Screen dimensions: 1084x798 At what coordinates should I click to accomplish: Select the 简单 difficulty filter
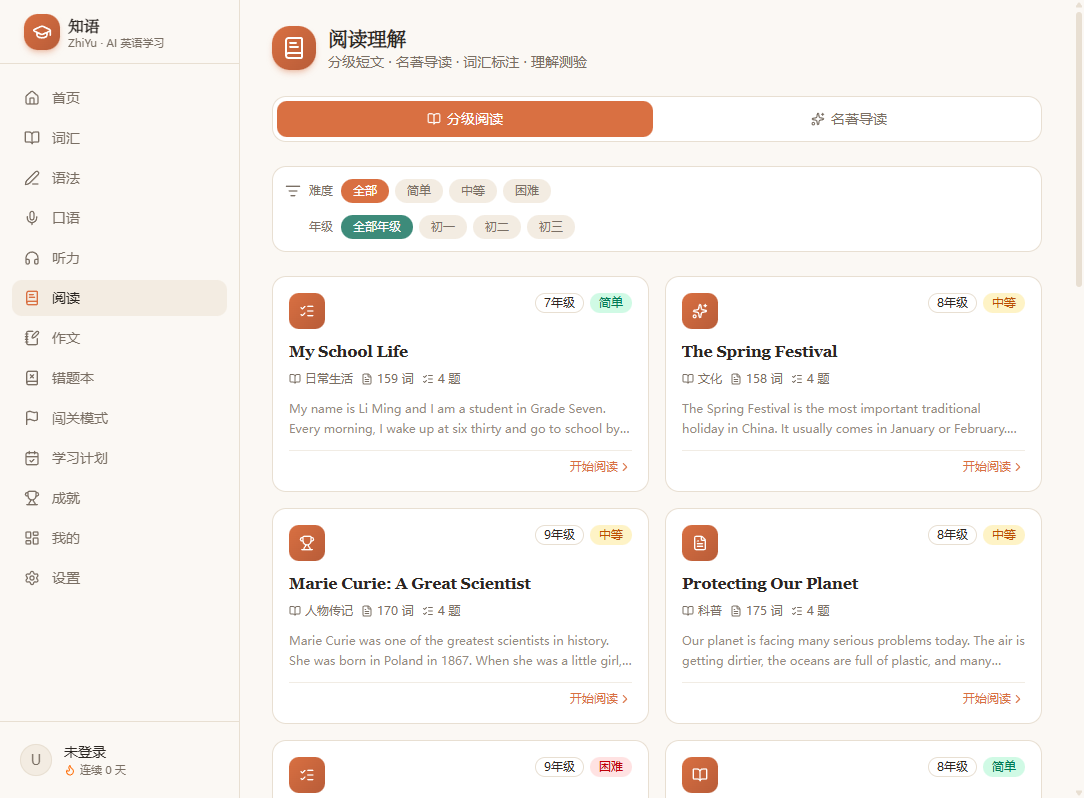[x=419, y=191]
